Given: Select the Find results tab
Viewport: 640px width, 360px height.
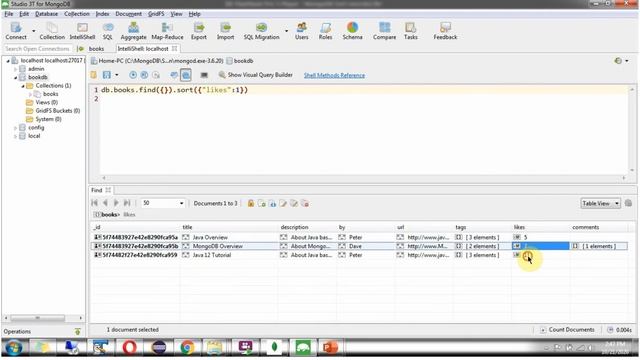Looking at the screenshot, I should click(x=97, y=190).
